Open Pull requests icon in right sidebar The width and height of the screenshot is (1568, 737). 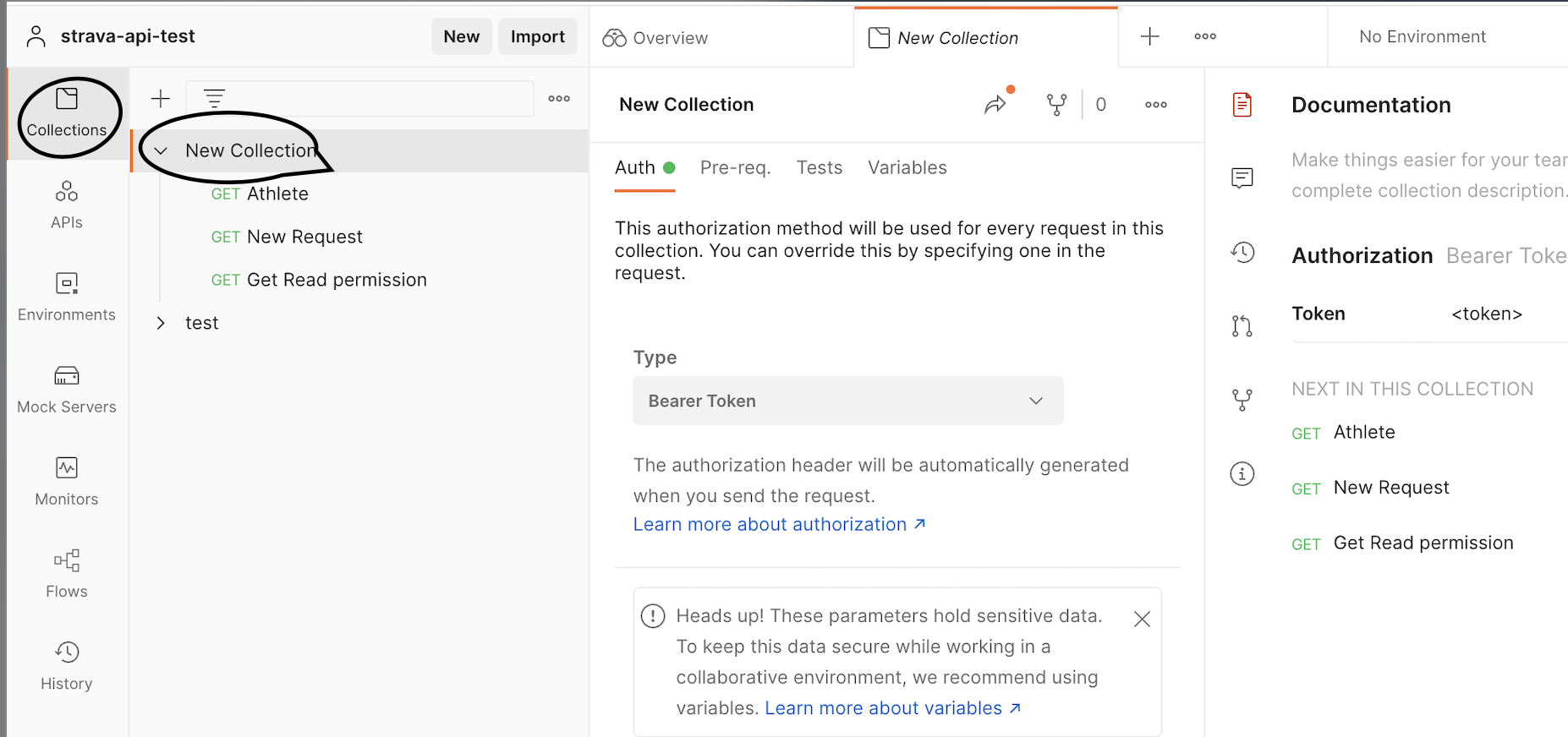[x=1242, y=326]
